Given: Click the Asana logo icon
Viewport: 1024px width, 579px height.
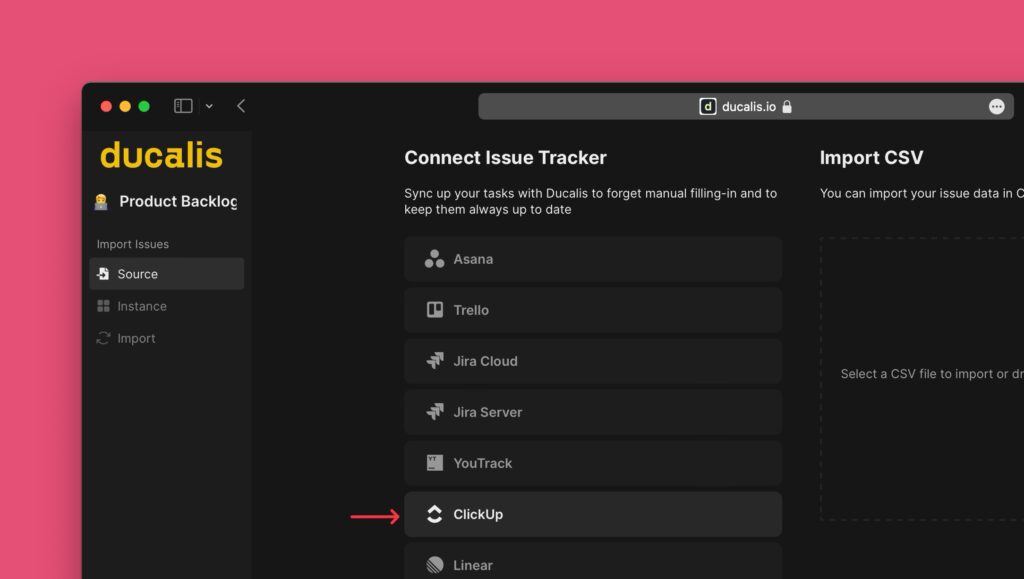Looking at the screenshot, I should click(x=434, y=258).
